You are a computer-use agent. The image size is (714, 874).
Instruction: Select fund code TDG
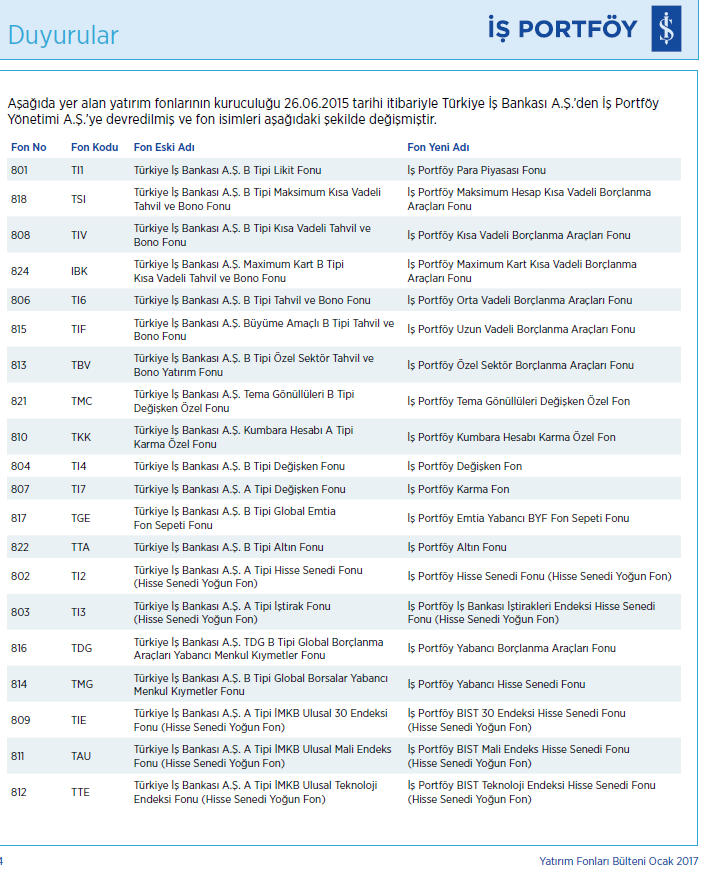[81, 648]
